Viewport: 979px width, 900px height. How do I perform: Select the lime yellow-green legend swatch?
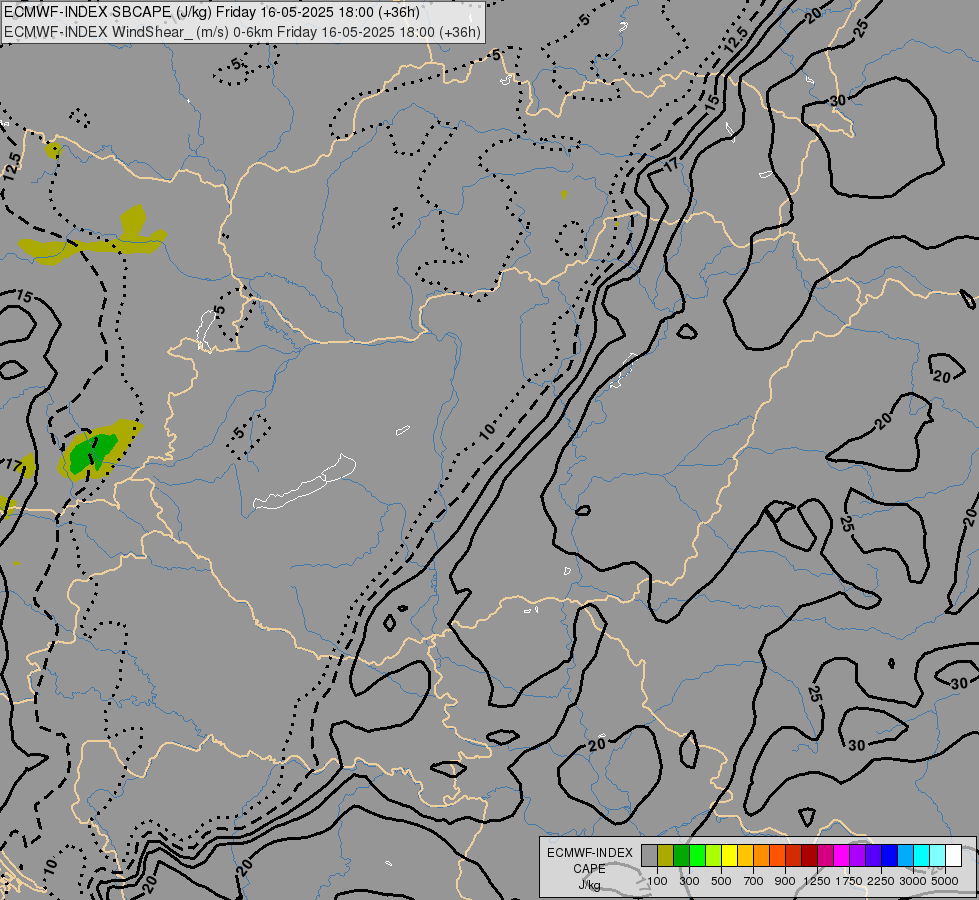click(x=714, y=856)
